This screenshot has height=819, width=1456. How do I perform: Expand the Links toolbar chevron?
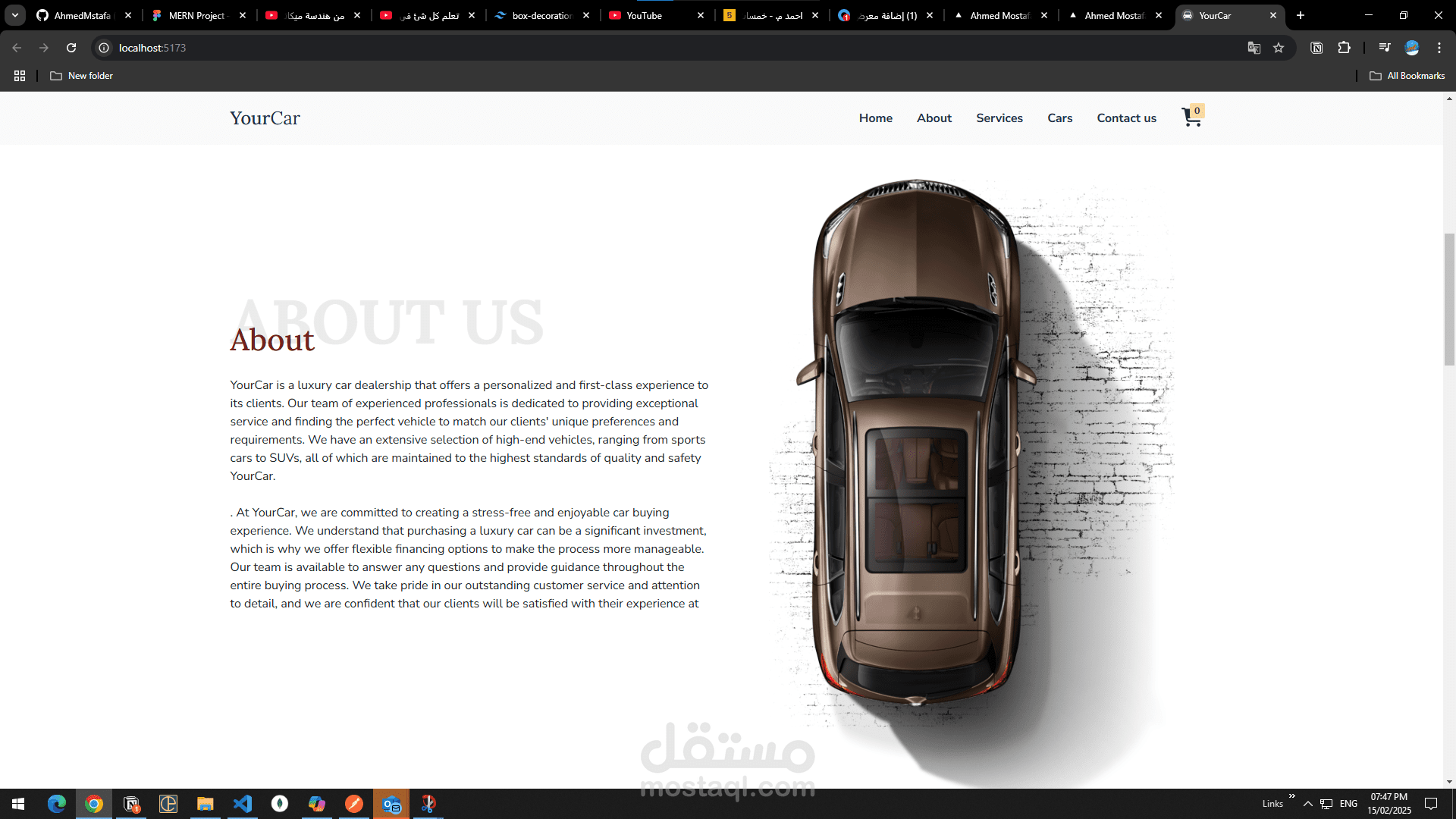coord(1291,796)
